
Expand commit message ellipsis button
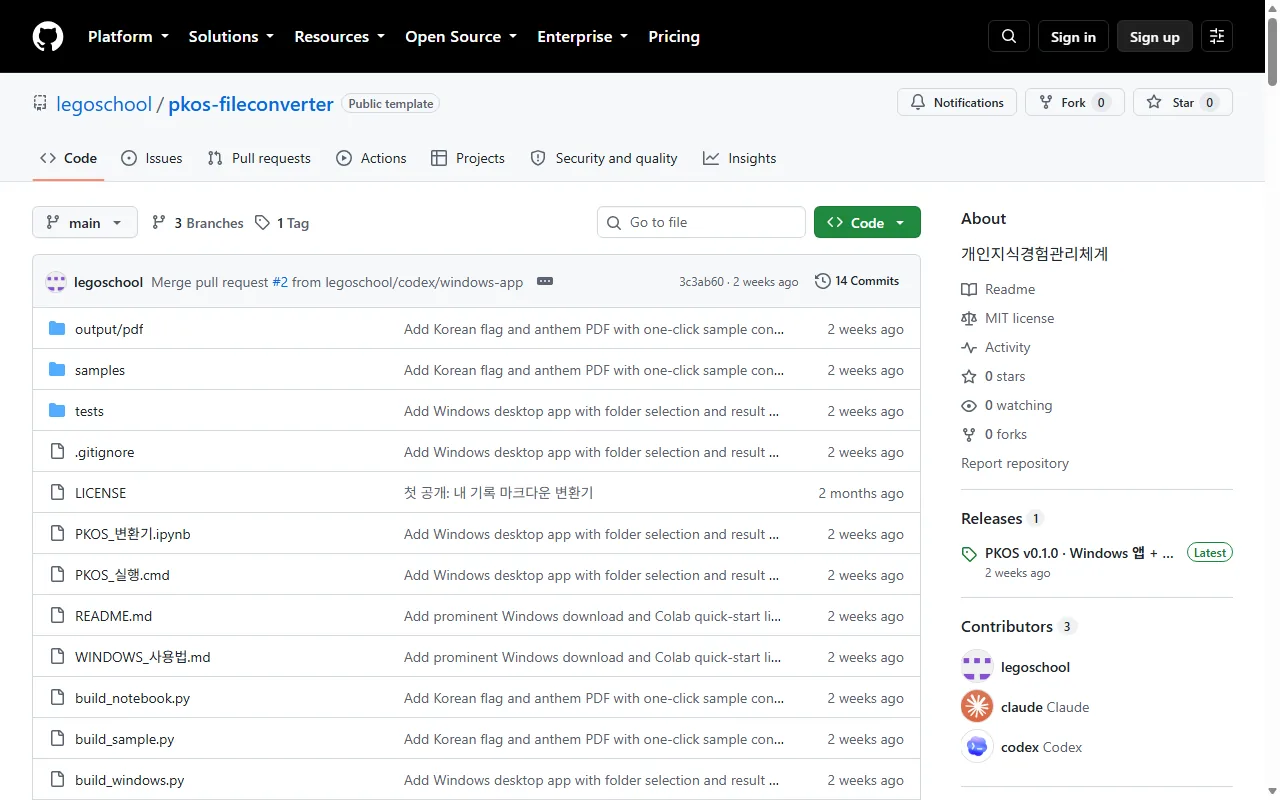point(545,282)
